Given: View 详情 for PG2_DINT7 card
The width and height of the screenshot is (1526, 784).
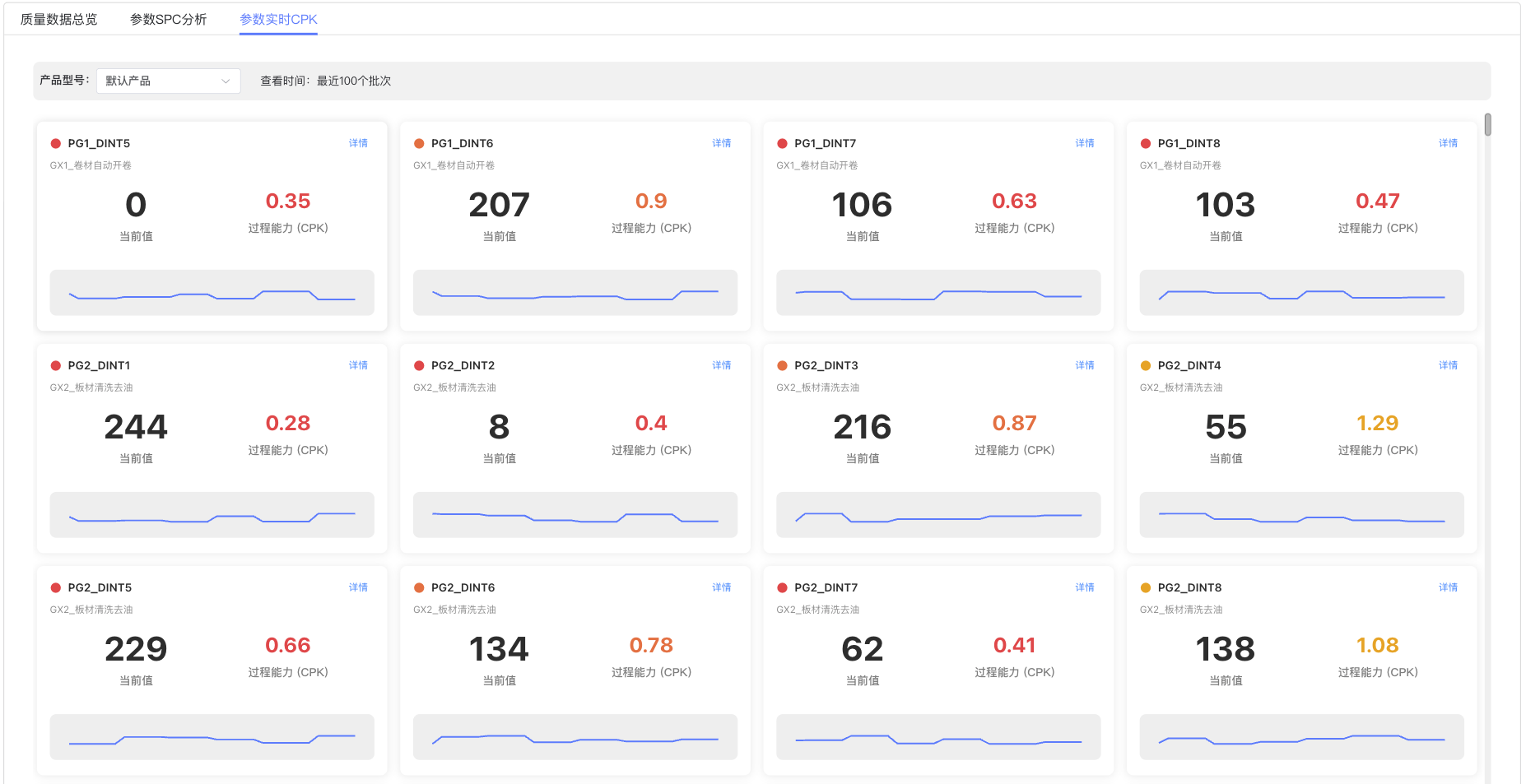Looking at the screenshot, I should pos(1084,587).
